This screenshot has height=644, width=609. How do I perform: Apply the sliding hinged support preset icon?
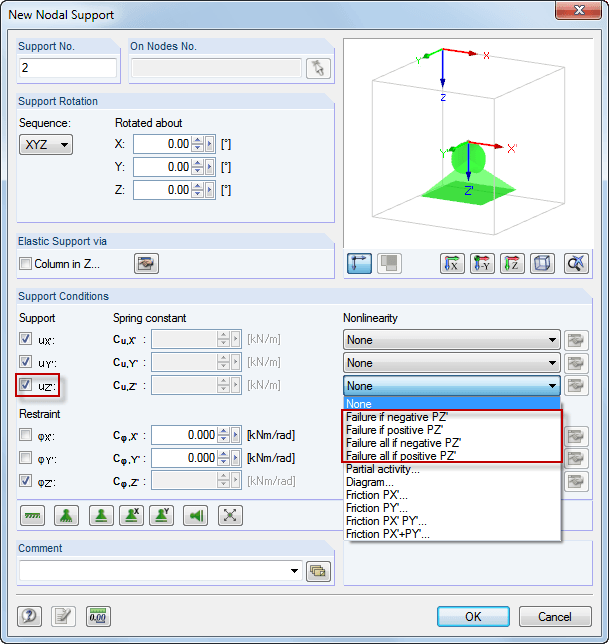coord(101,515)
